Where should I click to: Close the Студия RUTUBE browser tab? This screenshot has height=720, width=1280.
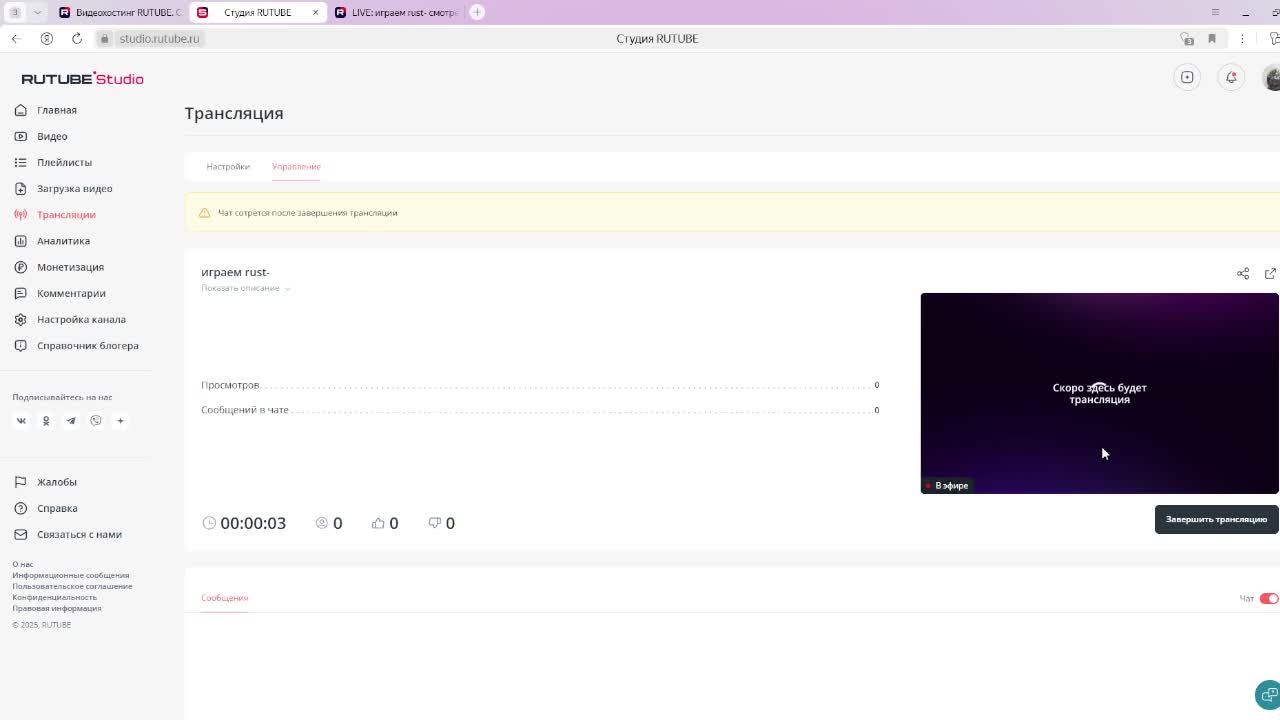(315, 12)
